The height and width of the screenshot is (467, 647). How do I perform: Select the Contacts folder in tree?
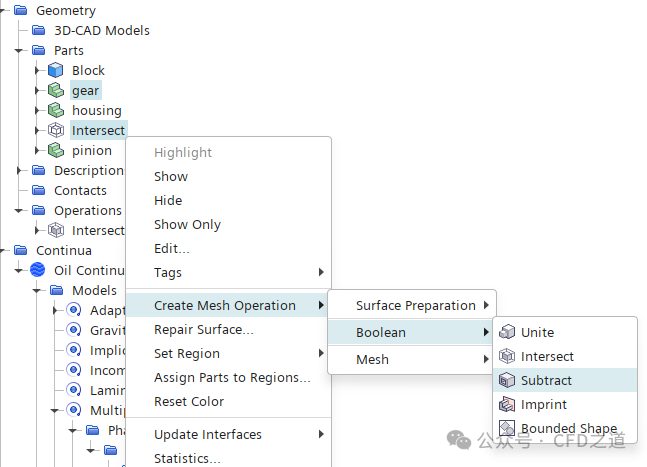click(x=80, y=190)
